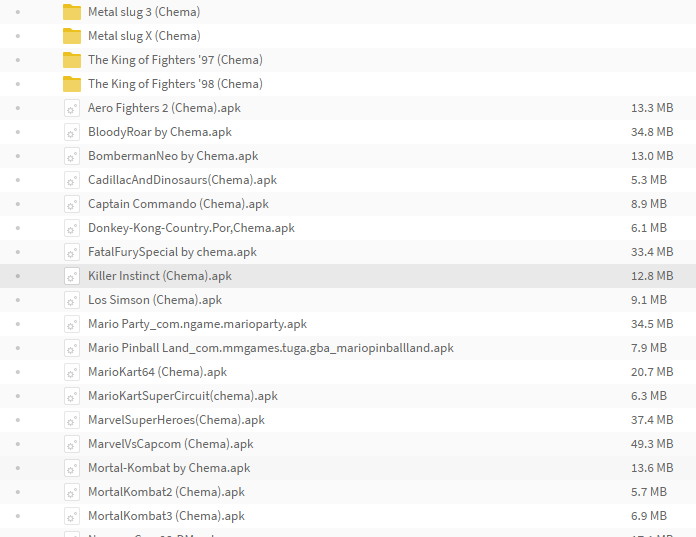Open The King of Fighters '97 (Chema) name
Image resolution: width=696 pixels, height=537 pixels.
175,60
